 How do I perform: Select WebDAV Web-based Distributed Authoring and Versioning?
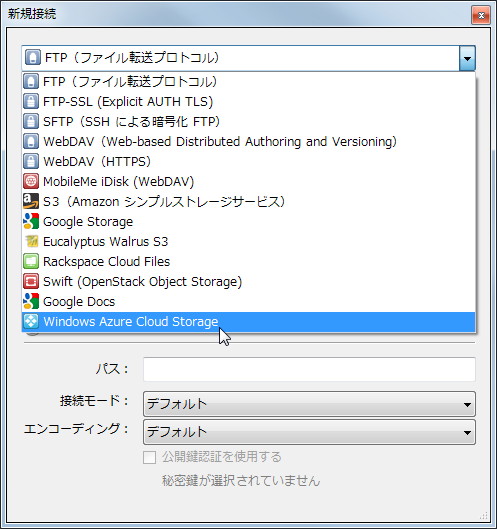tap(249, 141)
